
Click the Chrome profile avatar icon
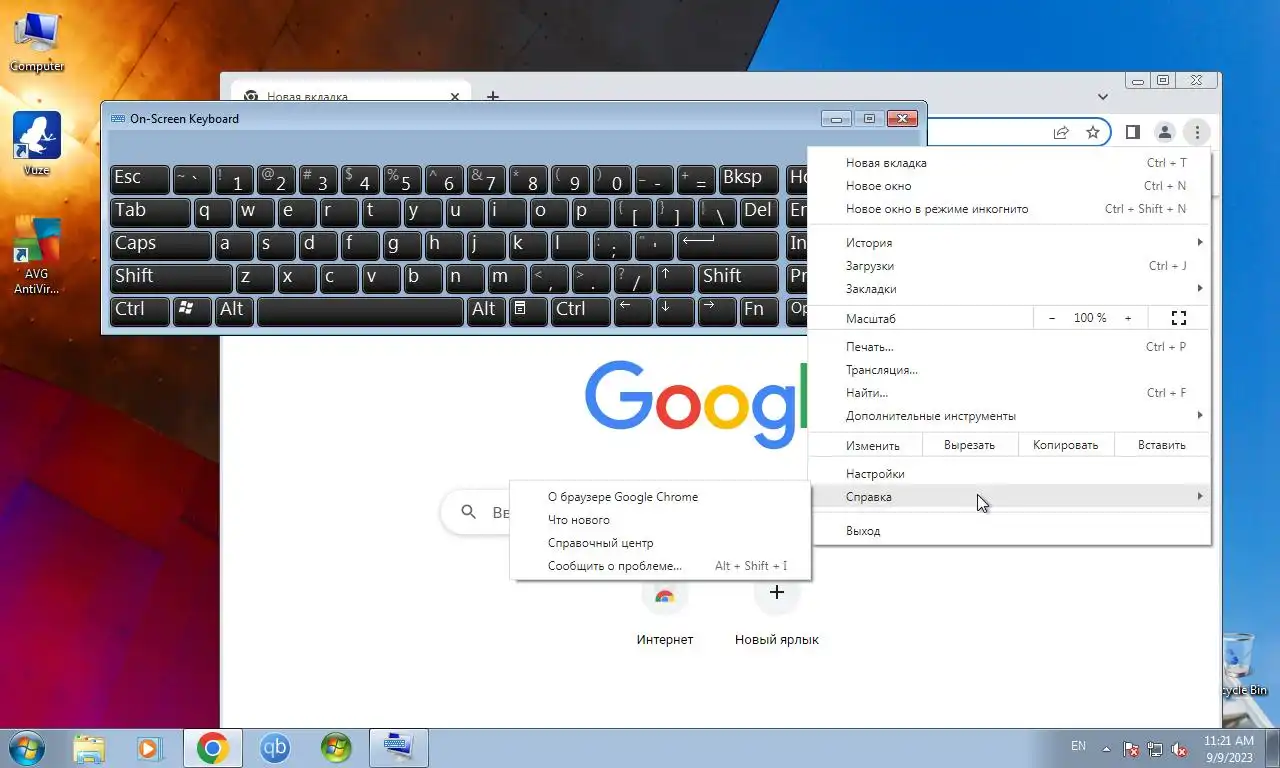coord(1165,132)
